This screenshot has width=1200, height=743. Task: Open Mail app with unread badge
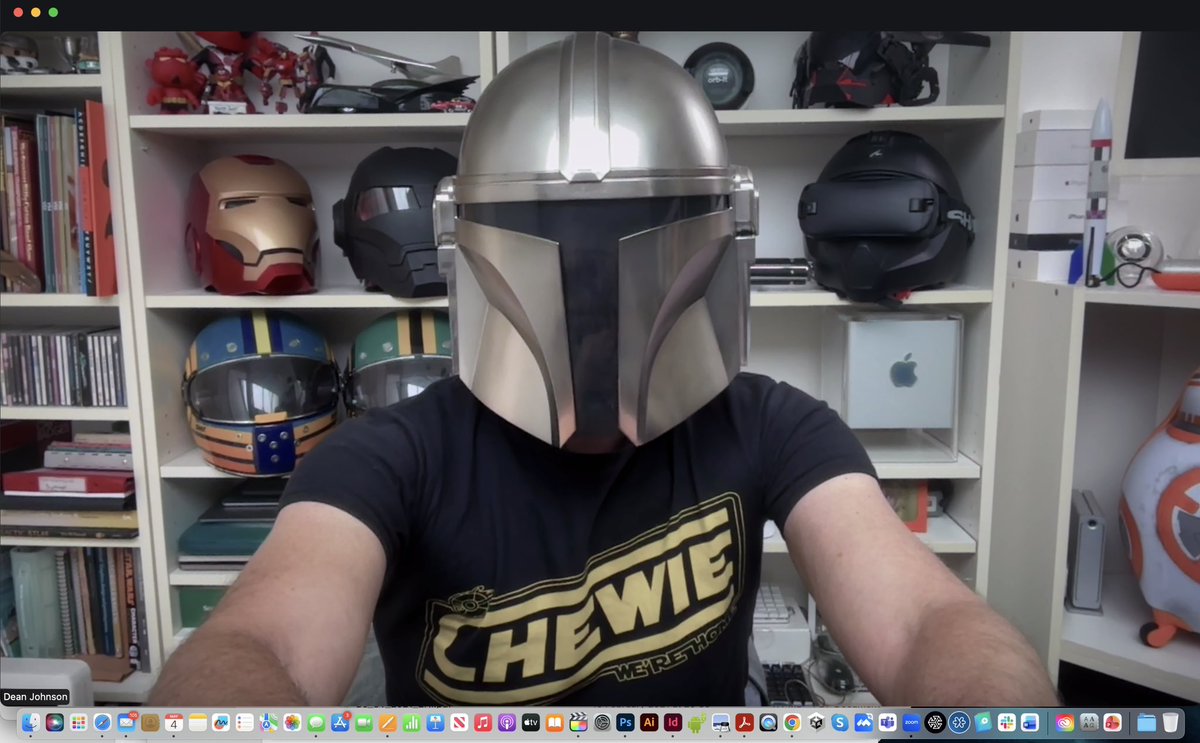pyautogui.click(x=126, y=722)
